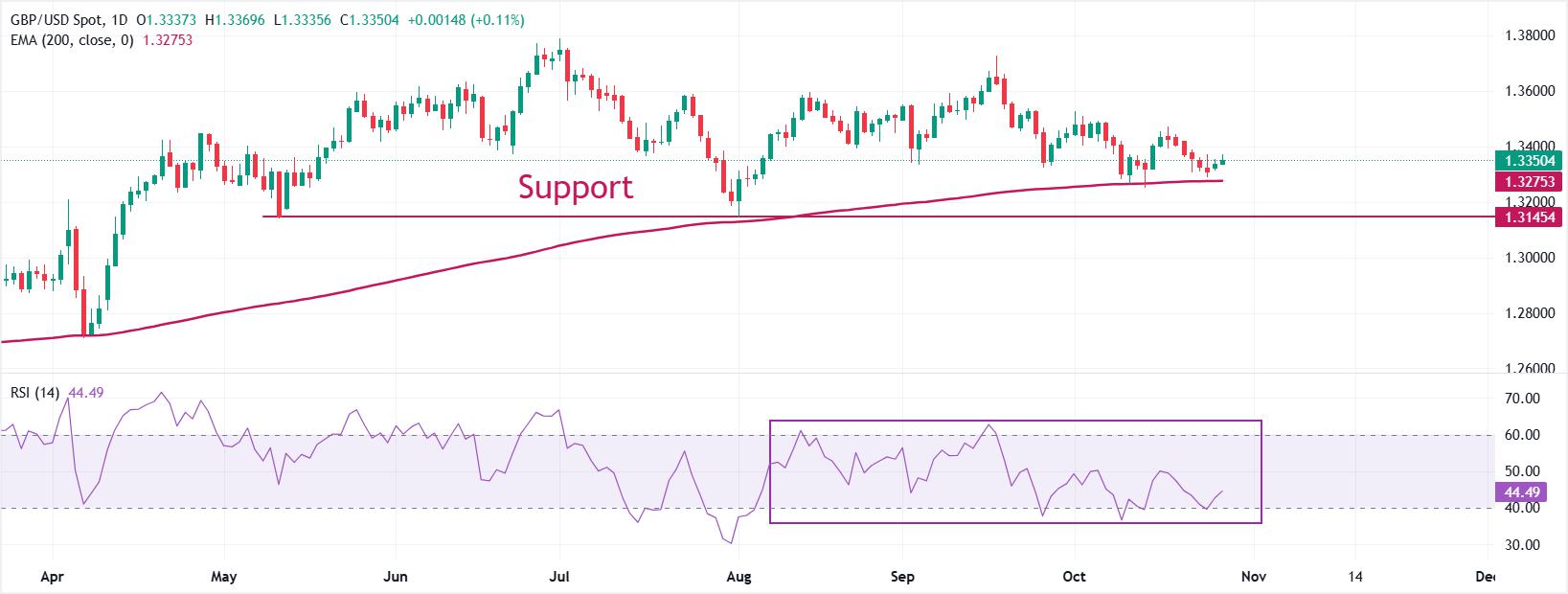The image size is (1568, 594).
Task: Click the EMA price tag 1.32753 on axis
Action: pyautogui.click(x=1531, y=182)
